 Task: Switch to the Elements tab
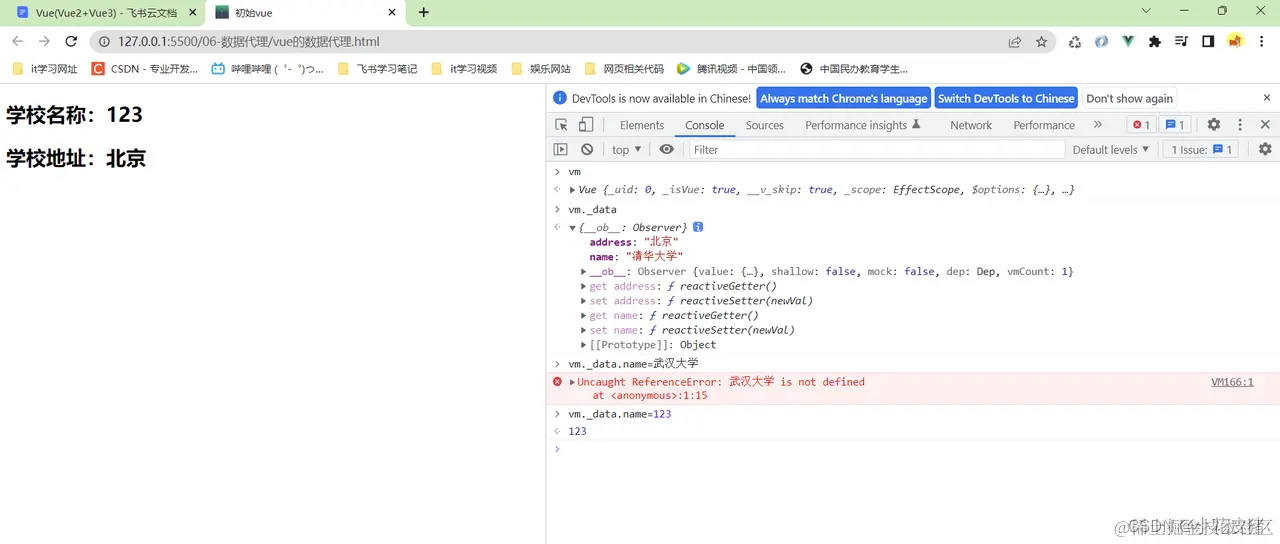641,125
